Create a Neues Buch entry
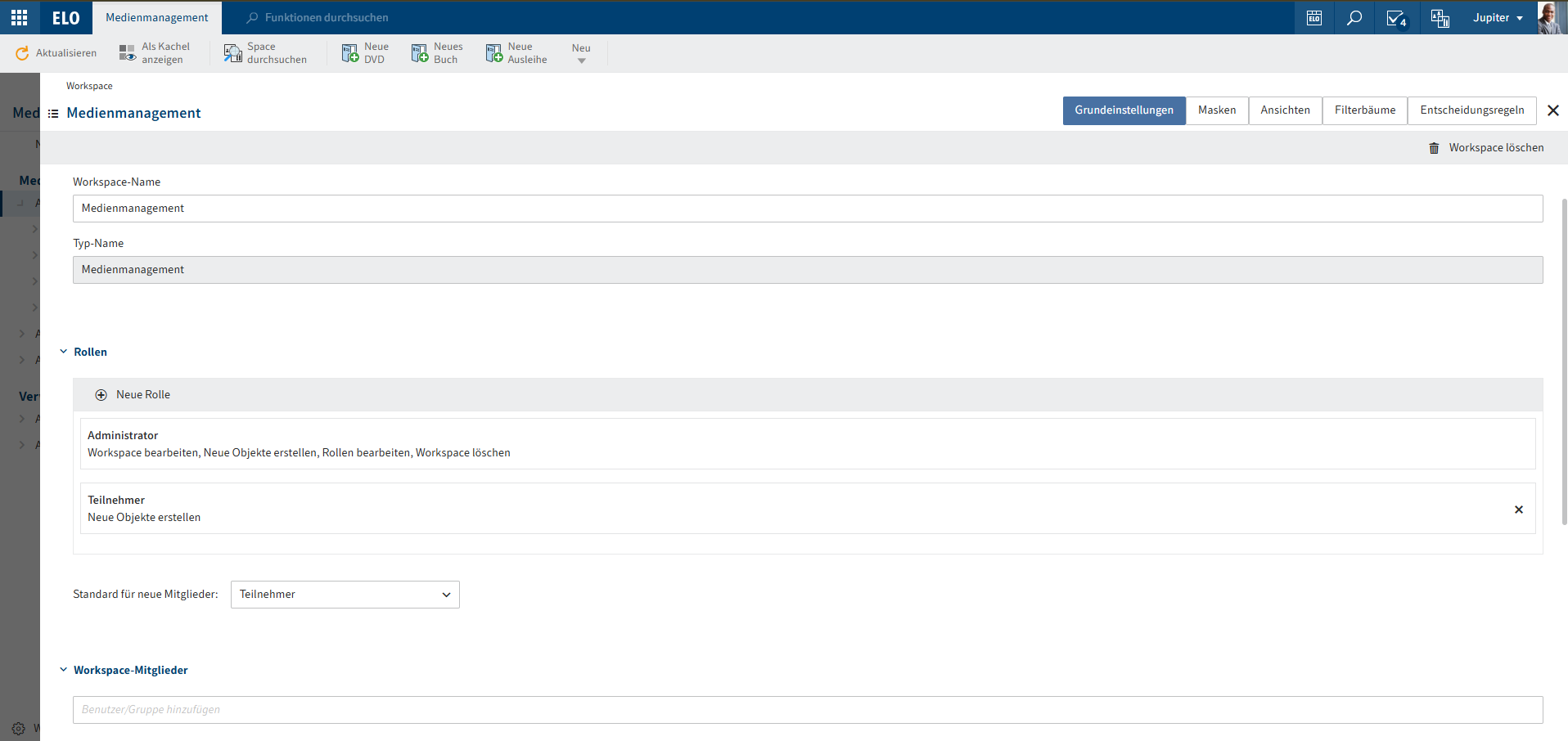Viewport: 1568px width, 741px height. point(420,53)
